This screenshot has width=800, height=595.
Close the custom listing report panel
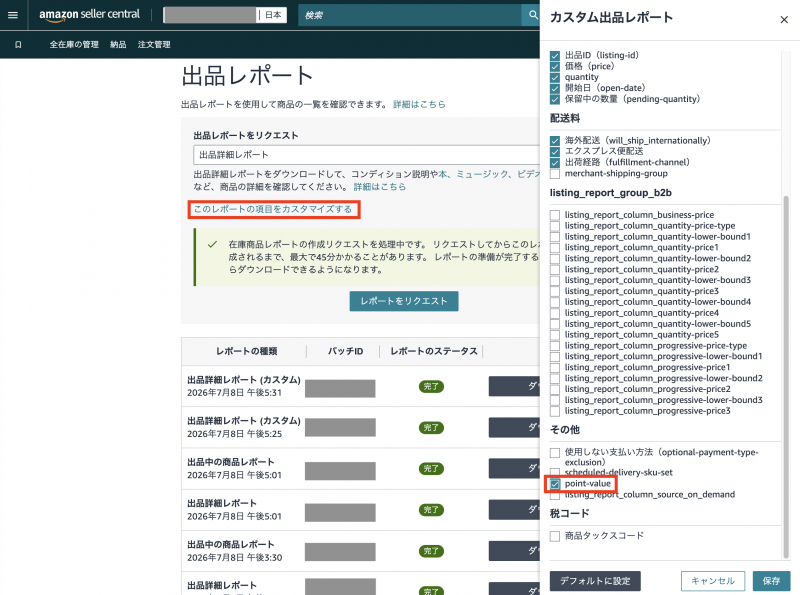[784, 20]
